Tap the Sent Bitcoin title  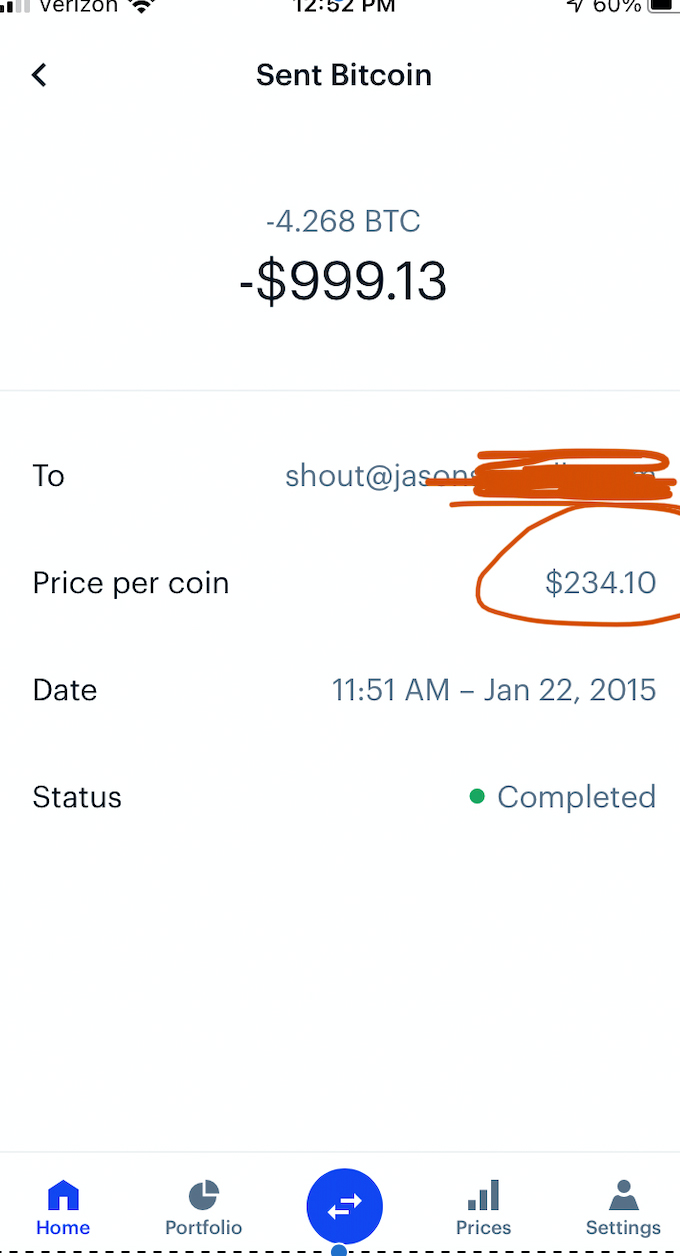[x=343, y=75]
